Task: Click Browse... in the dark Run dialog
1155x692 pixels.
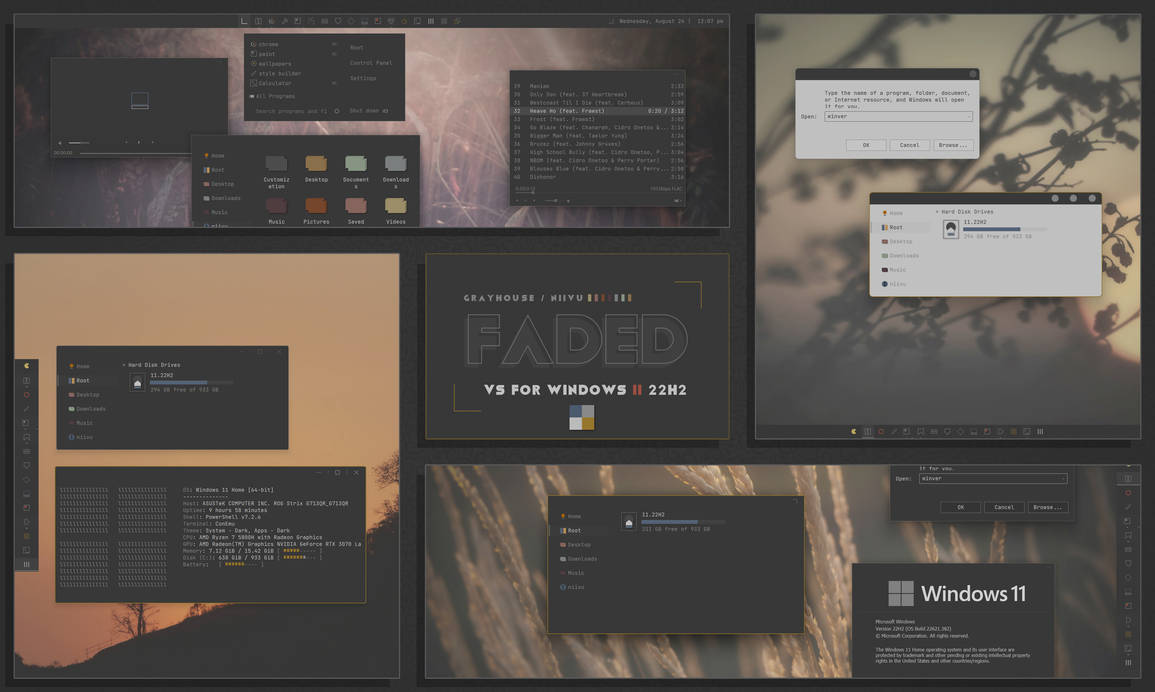Action: (1047, 507)
